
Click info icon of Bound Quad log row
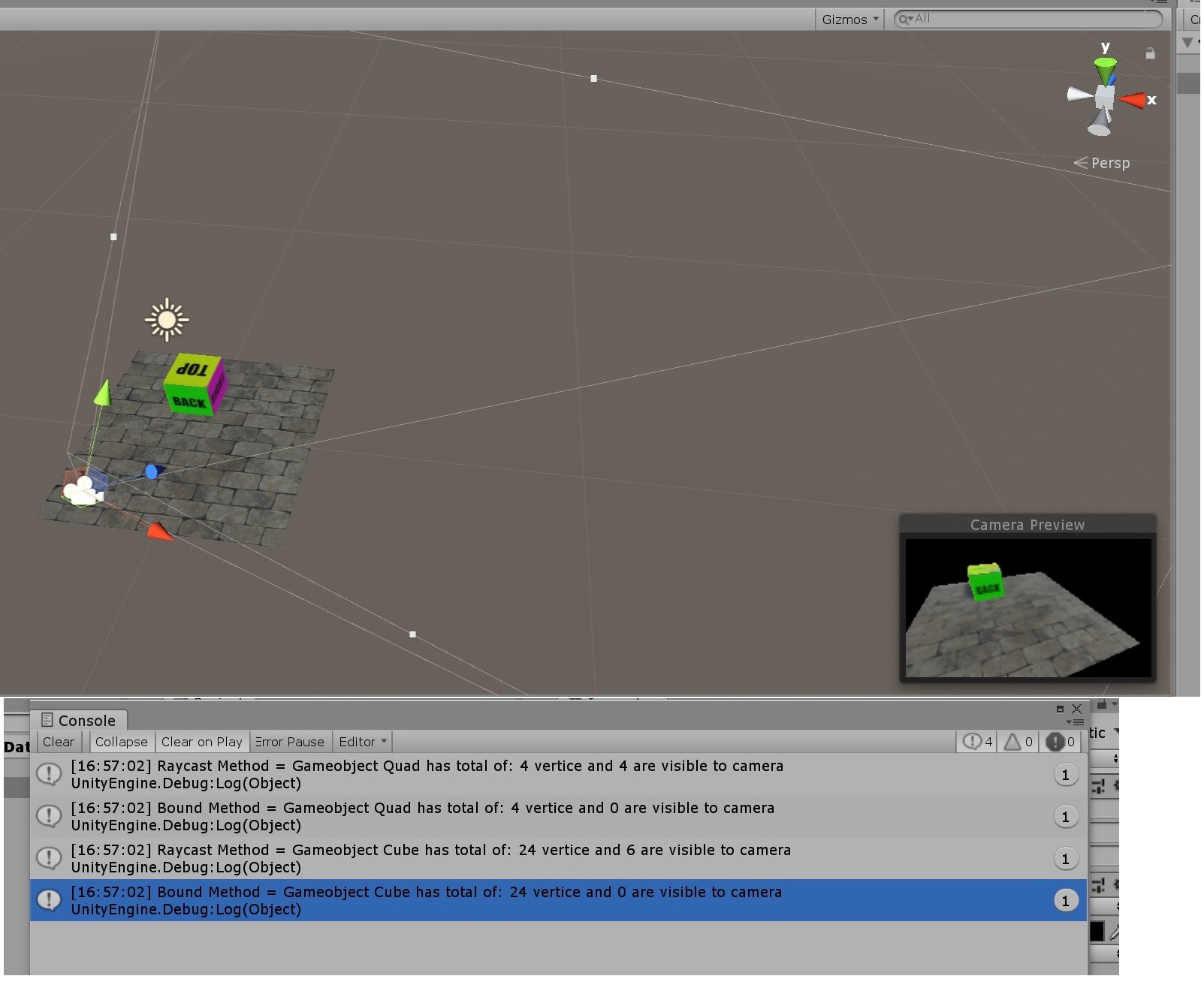tap(49, 816)
